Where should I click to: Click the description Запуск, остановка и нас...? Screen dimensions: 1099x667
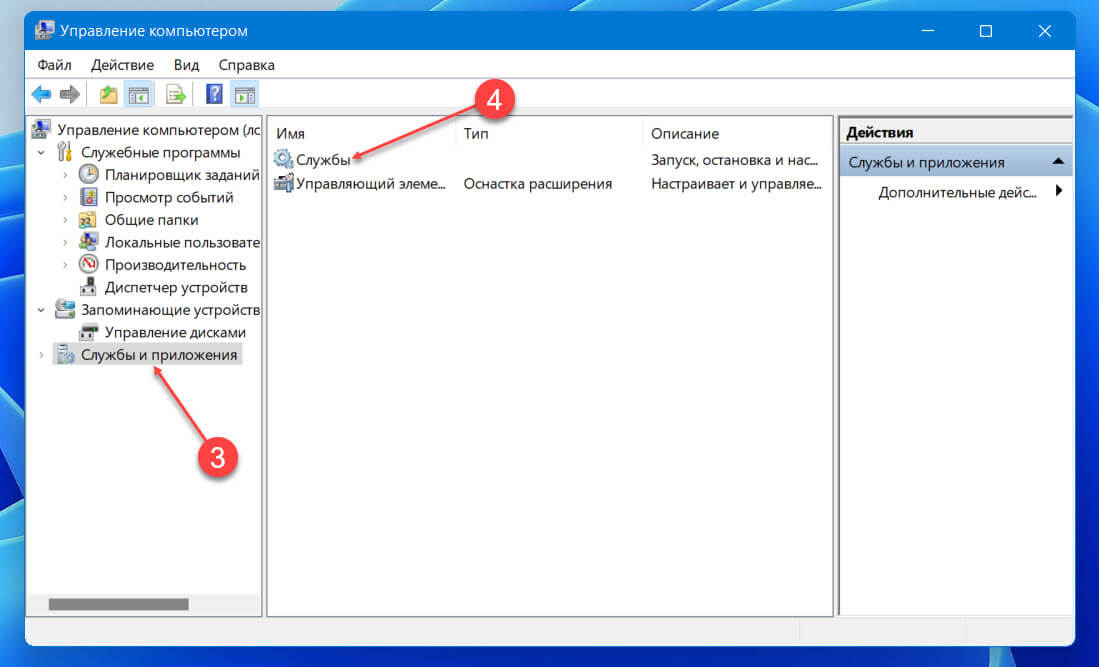coord(735,160)
